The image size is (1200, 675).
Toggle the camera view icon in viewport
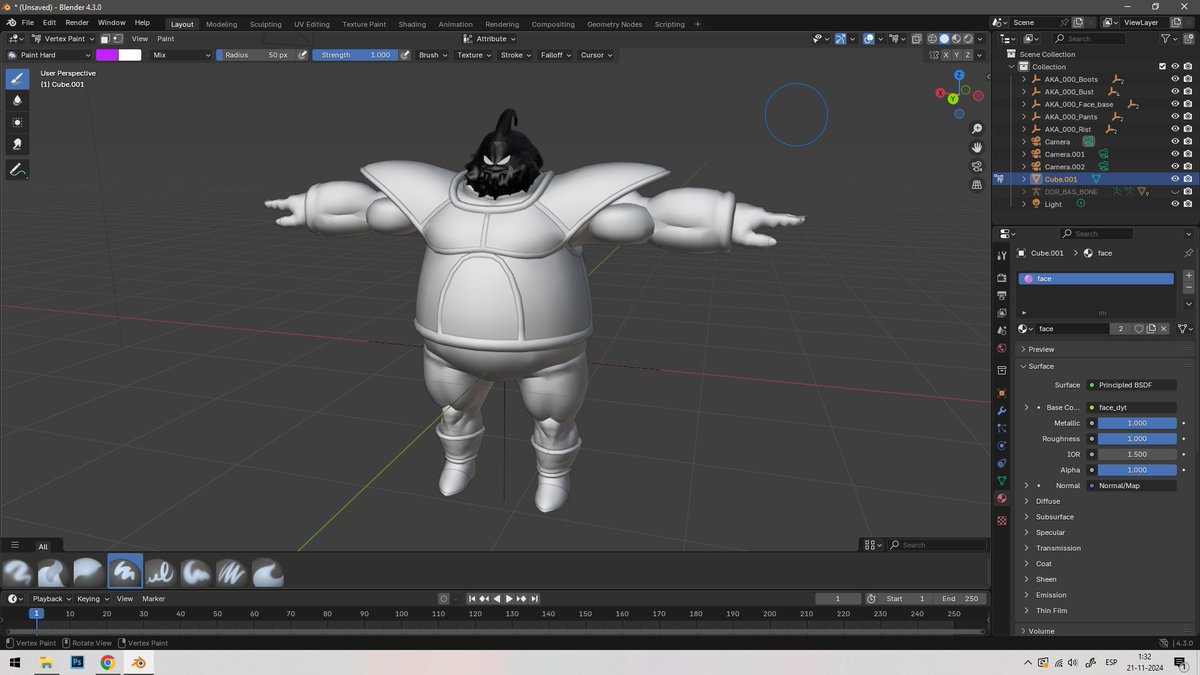coord(977,166)
